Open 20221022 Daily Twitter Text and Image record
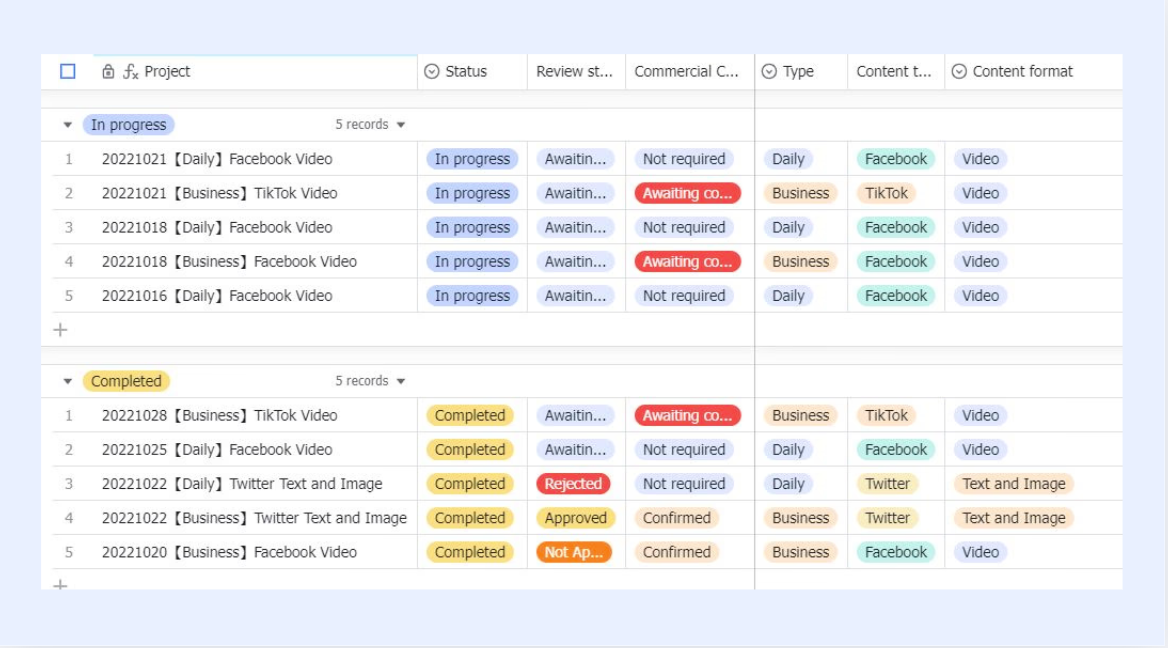 tap(242, 484)
